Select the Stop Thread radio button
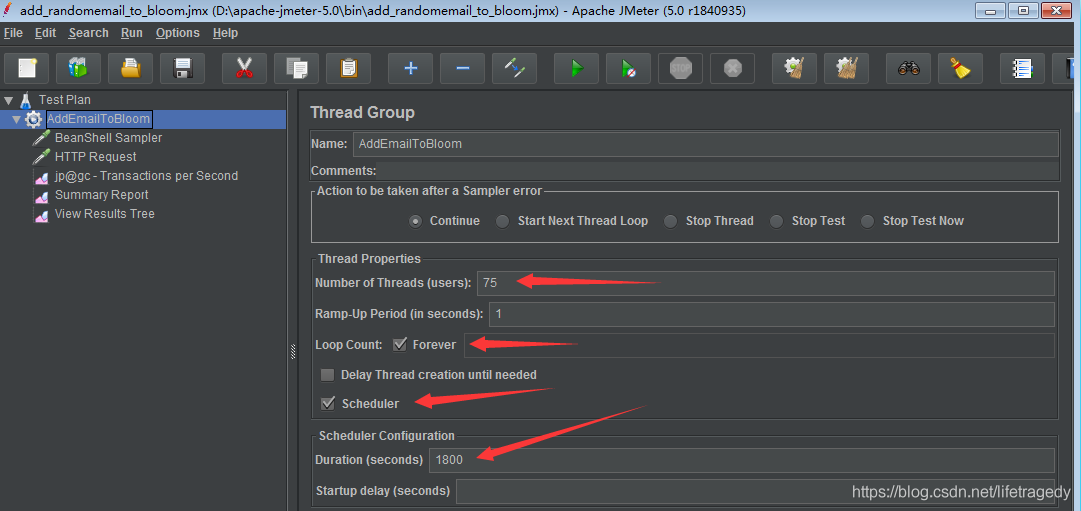Viewport: 1081px width, 511px height. click(x=671, y=221)
